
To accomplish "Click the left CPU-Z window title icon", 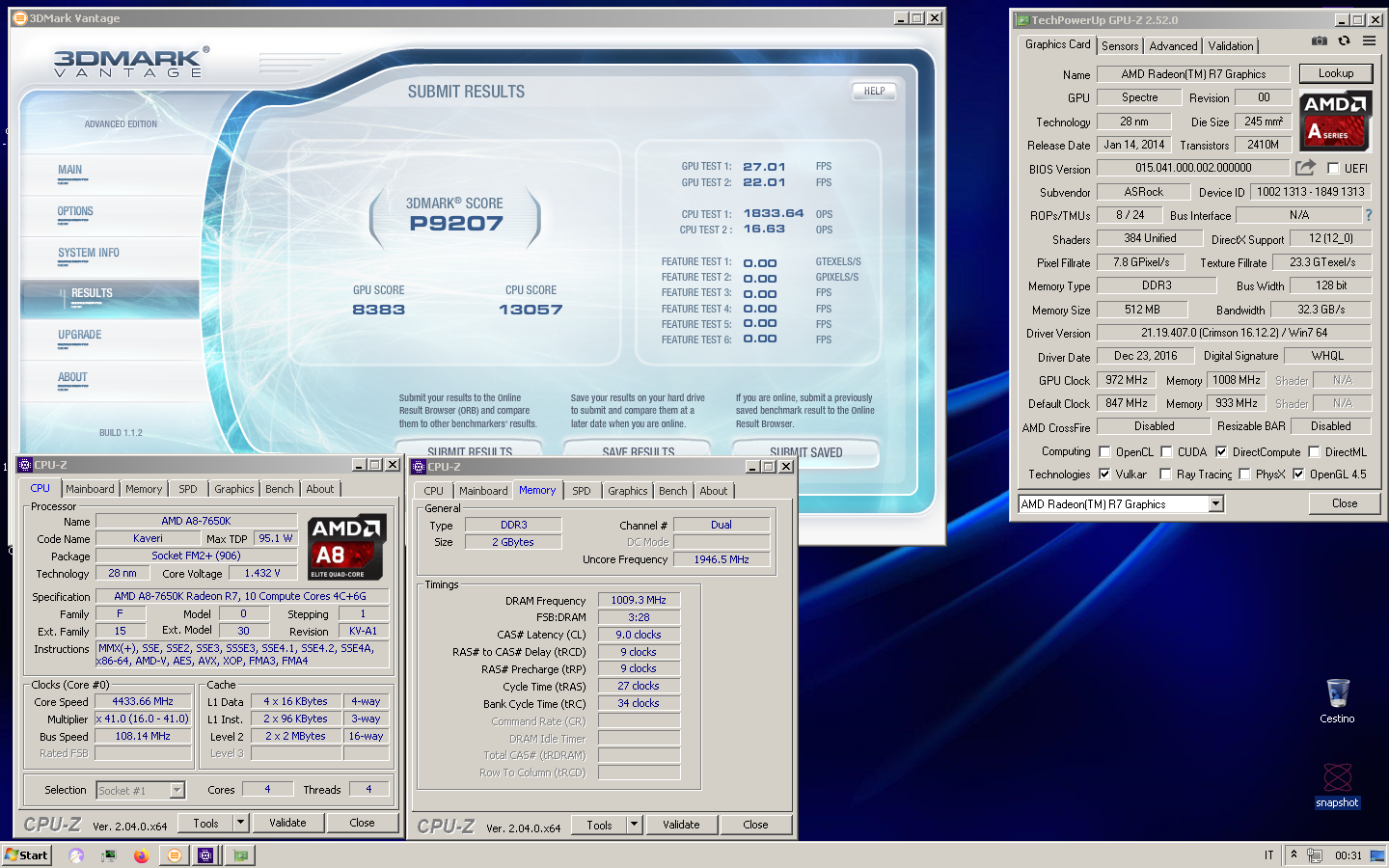I will [x=26, y=465].
